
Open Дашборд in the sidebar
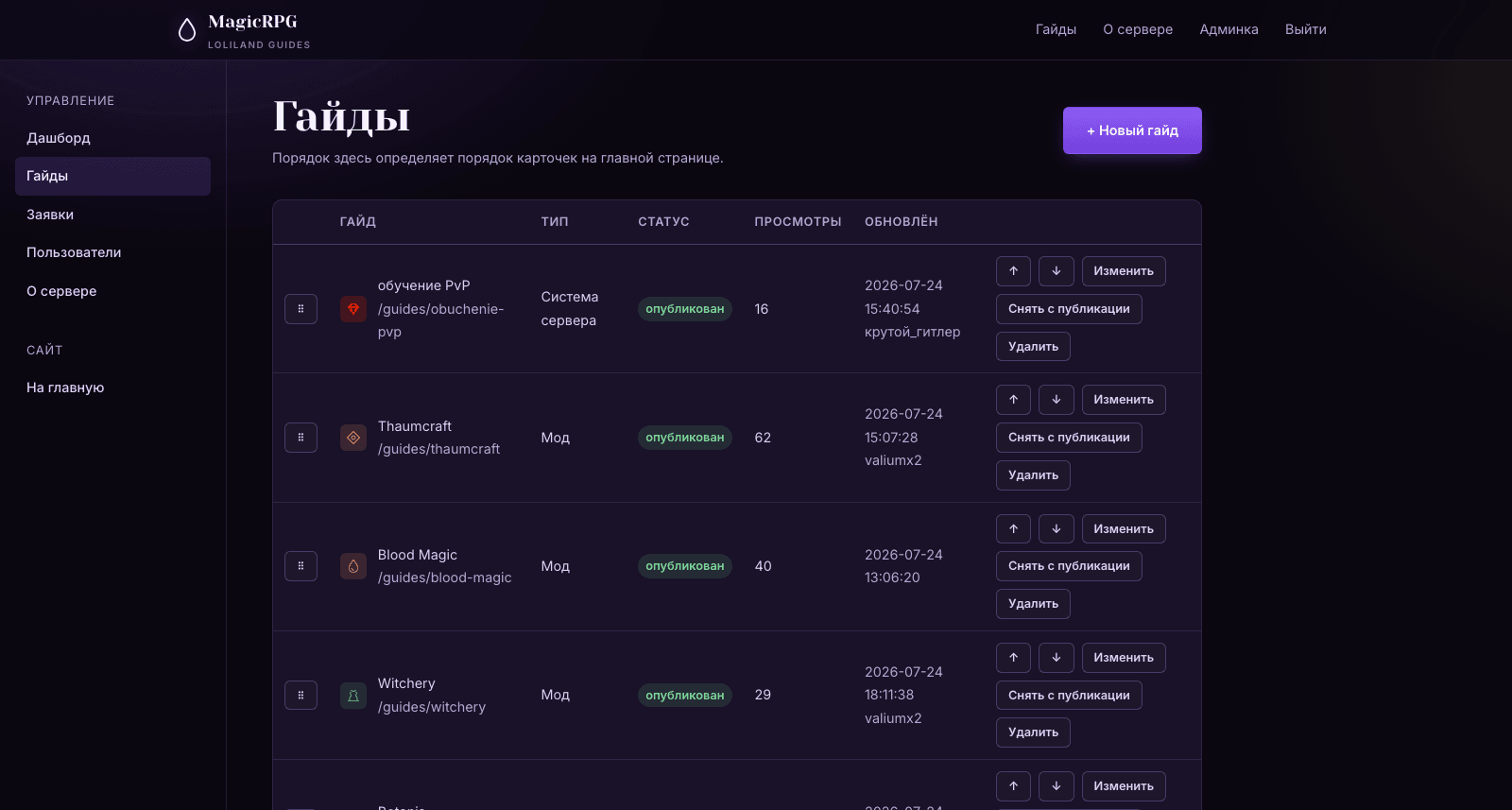point(112,138)
